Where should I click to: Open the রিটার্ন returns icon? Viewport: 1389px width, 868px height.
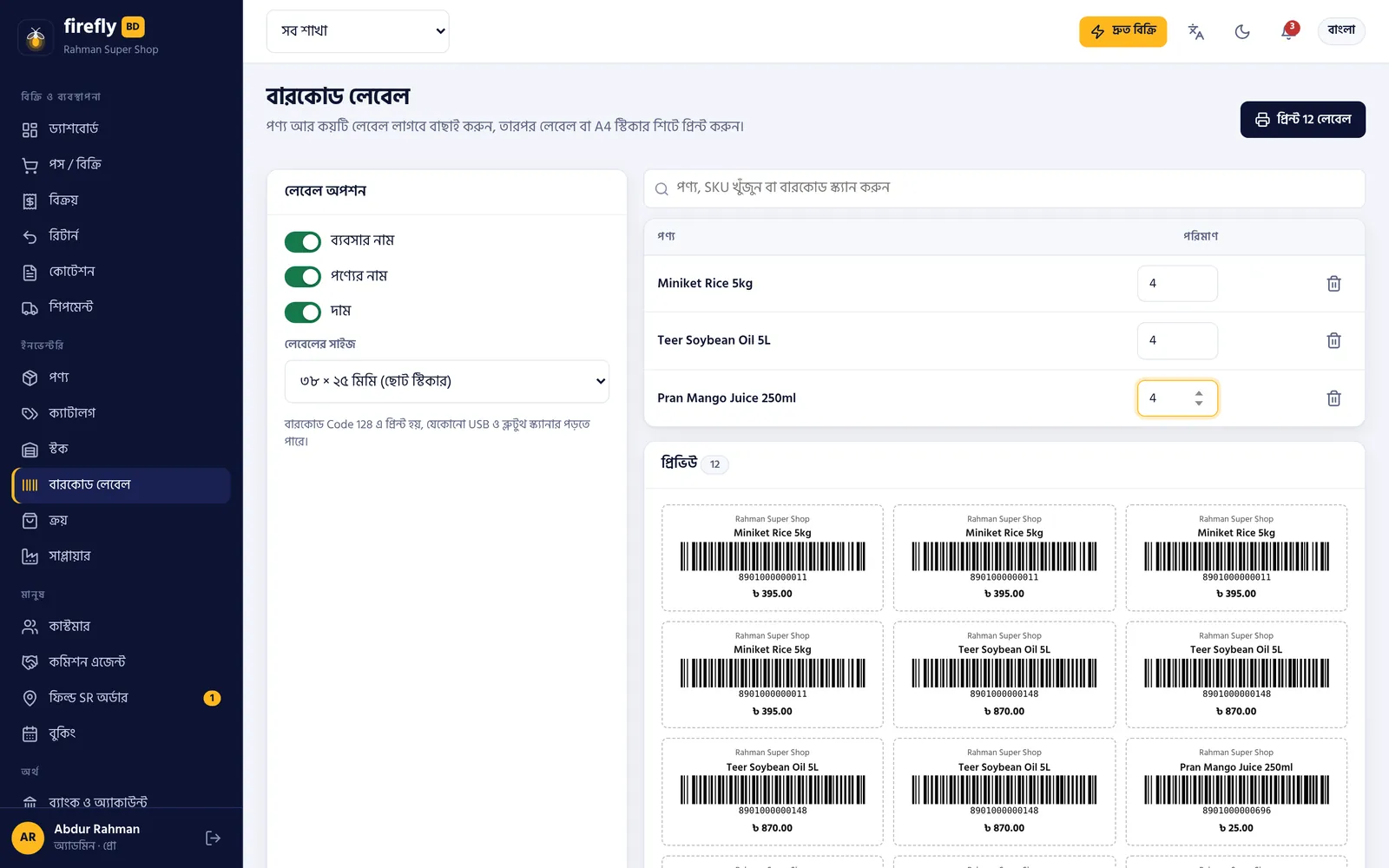30,236
